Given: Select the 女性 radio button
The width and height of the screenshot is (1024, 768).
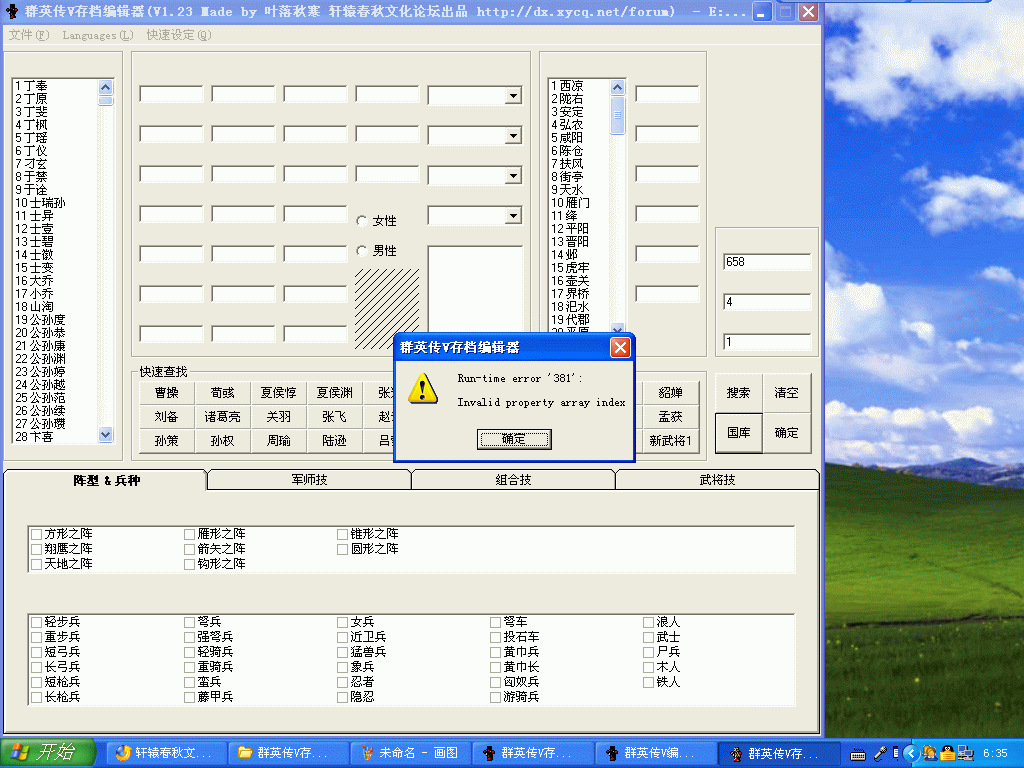Looking at the screenshot, I should point(362,221).
